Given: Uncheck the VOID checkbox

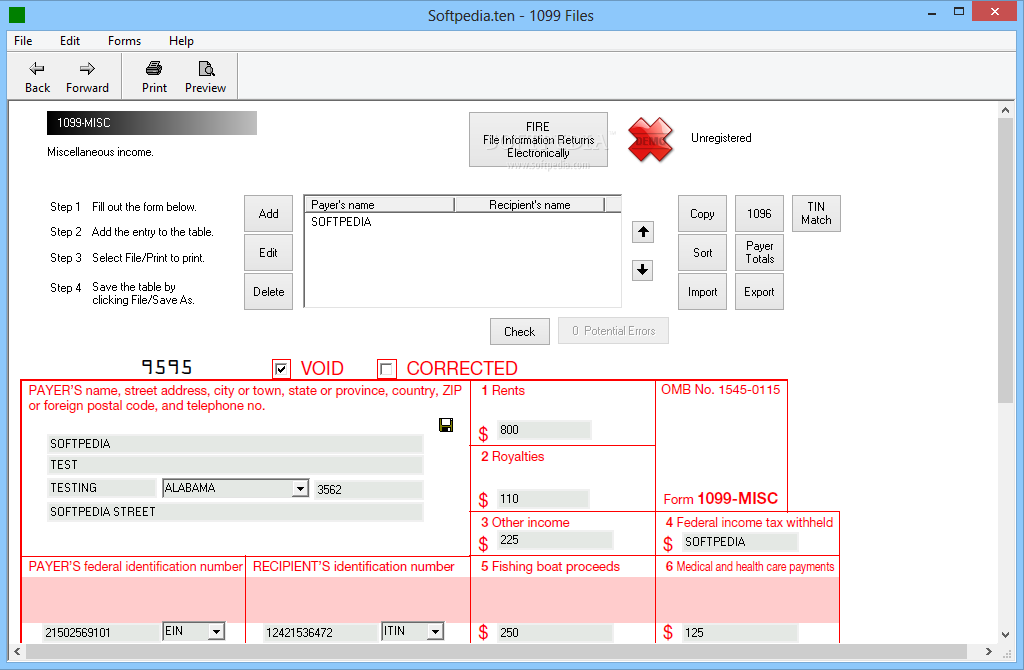Looking at the screenshot, I should [281, 369].
